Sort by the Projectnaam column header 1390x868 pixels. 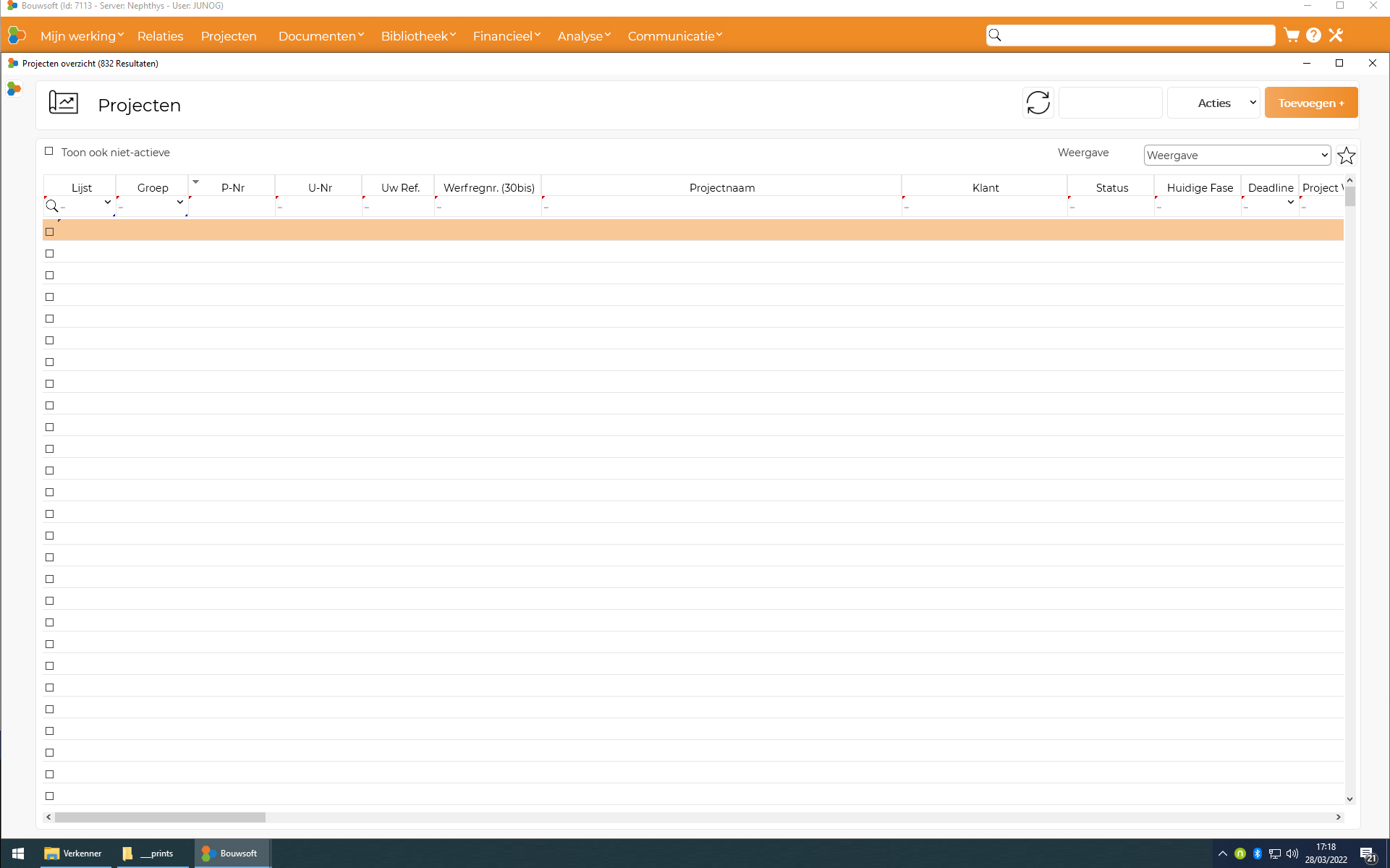point(721,187)
